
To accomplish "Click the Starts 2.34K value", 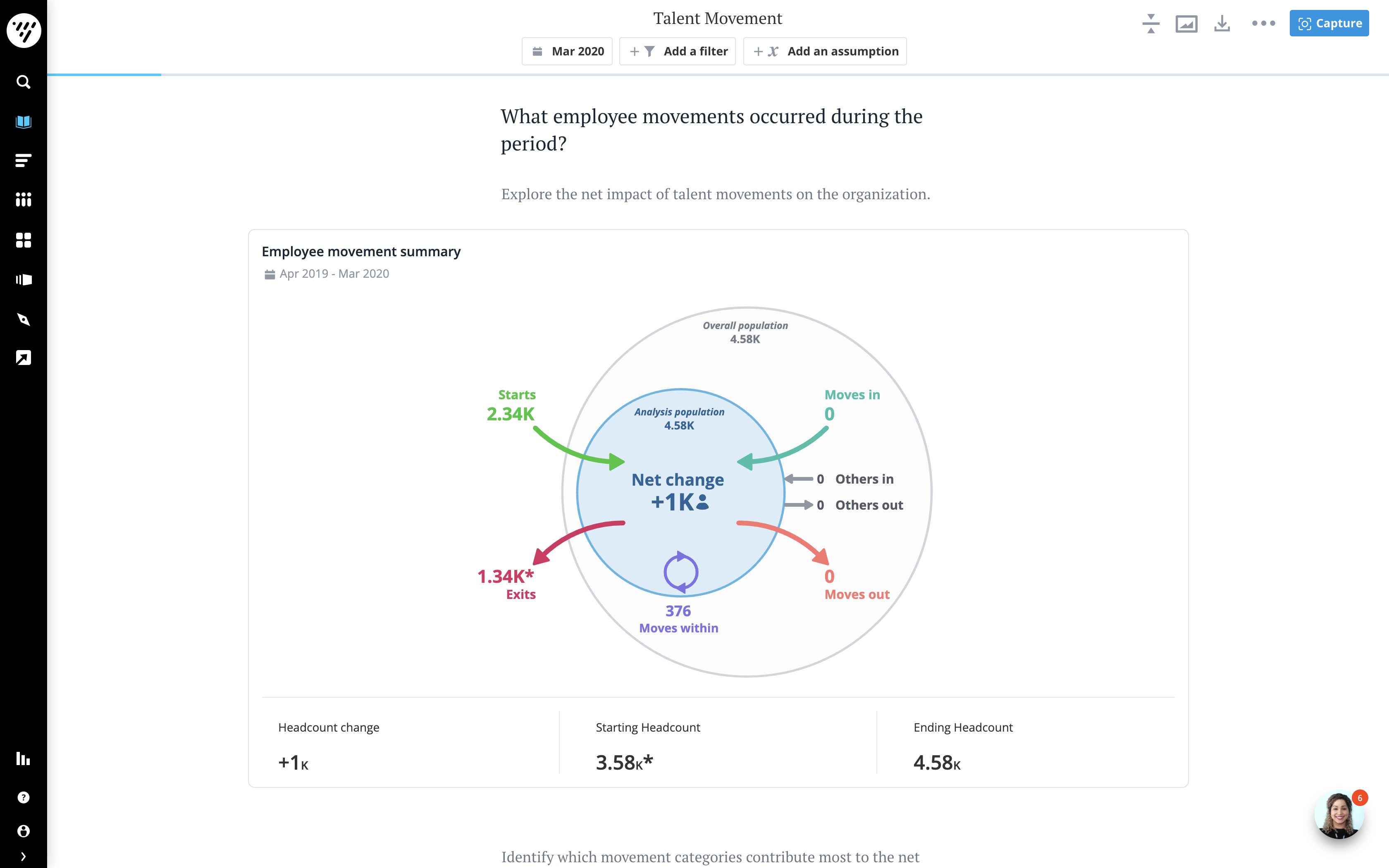I will (x=510, y=414).
